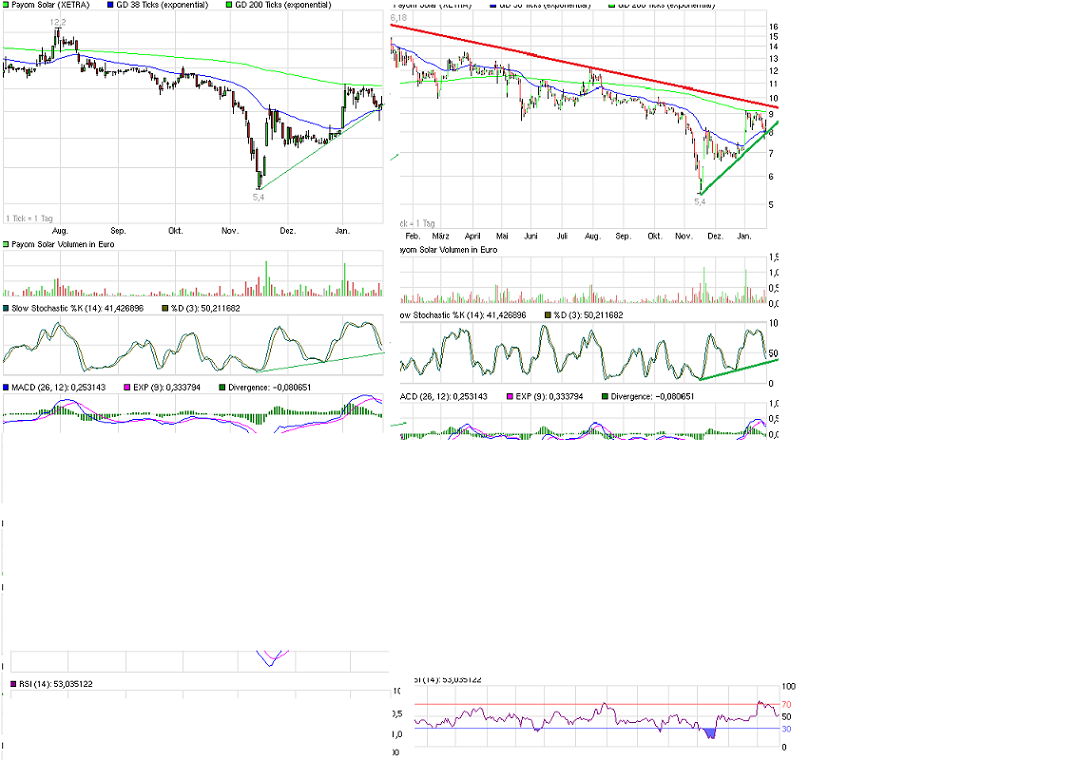Click the 16 value on the yearly chart price axis
The image size is (1079, 760).
coord(773,27)
